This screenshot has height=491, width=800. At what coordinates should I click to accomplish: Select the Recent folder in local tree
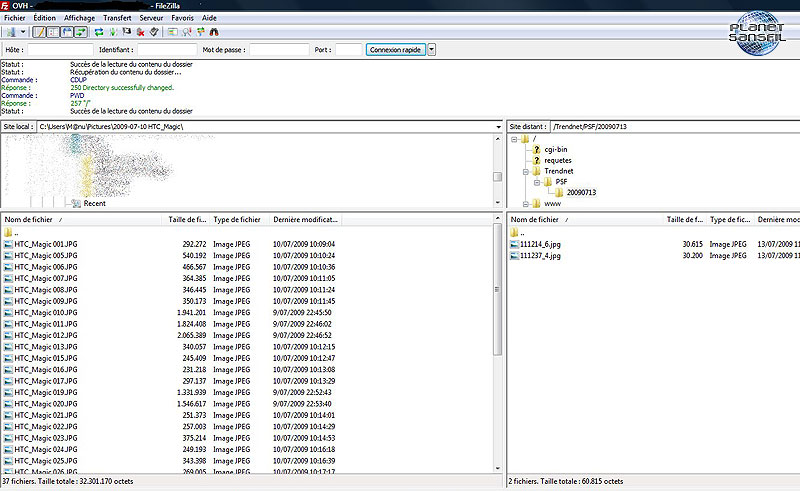94,203
